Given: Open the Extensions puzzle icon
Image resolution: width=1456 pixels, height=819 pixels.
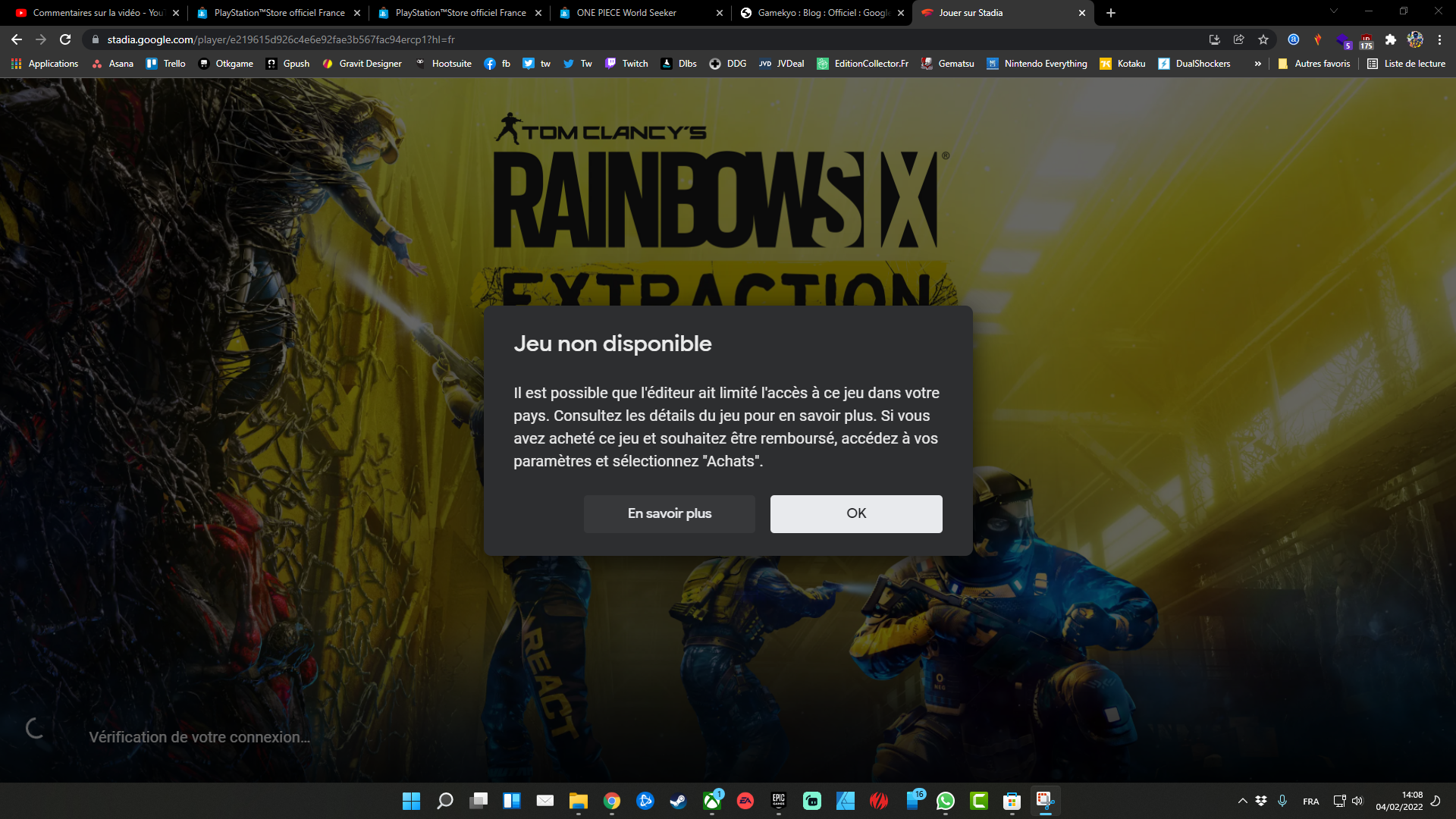Looking at the screenshot, I should [1391, 39].
